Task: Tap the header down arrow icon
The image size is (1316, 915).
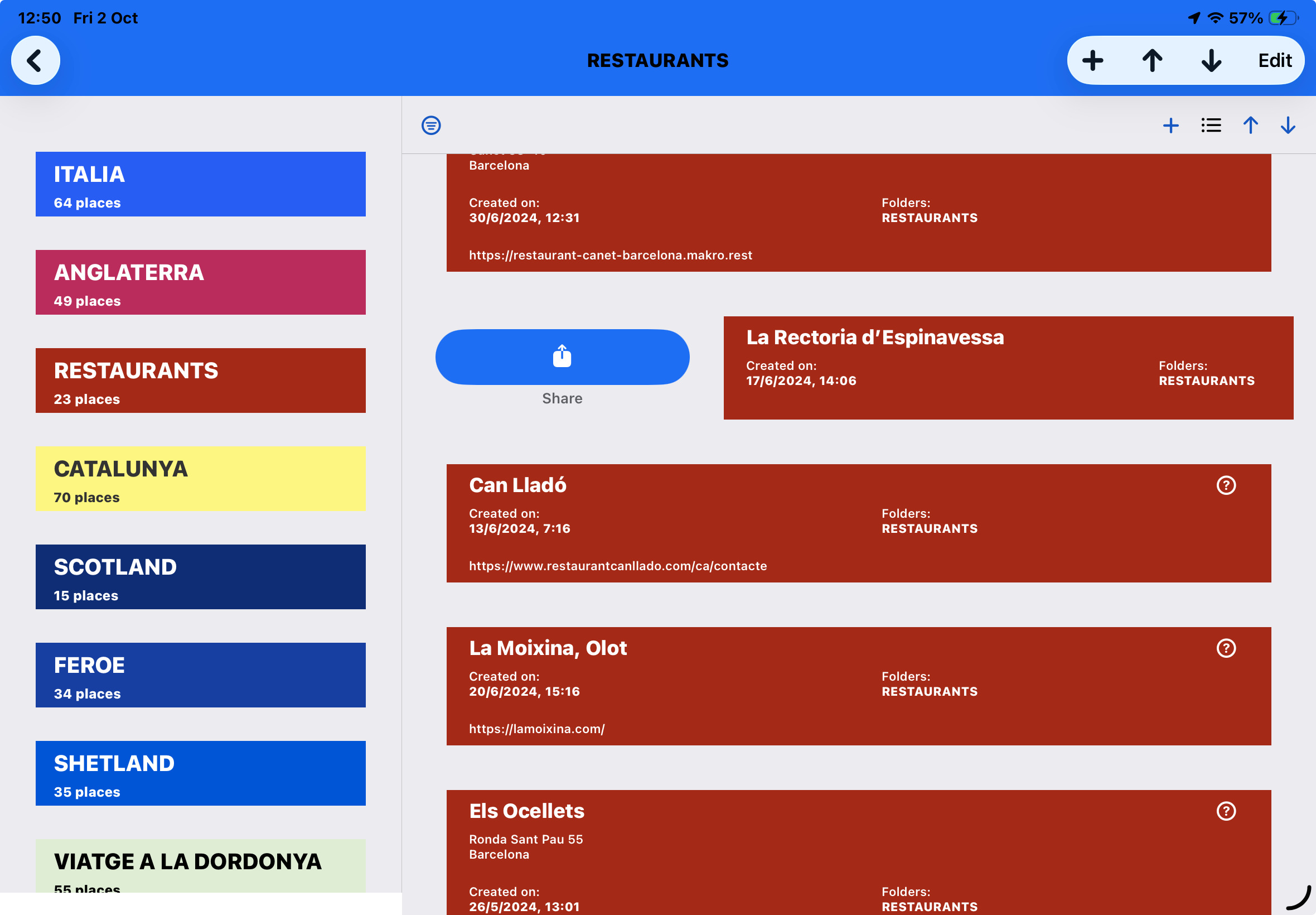Action: (x=1211, y=60)
